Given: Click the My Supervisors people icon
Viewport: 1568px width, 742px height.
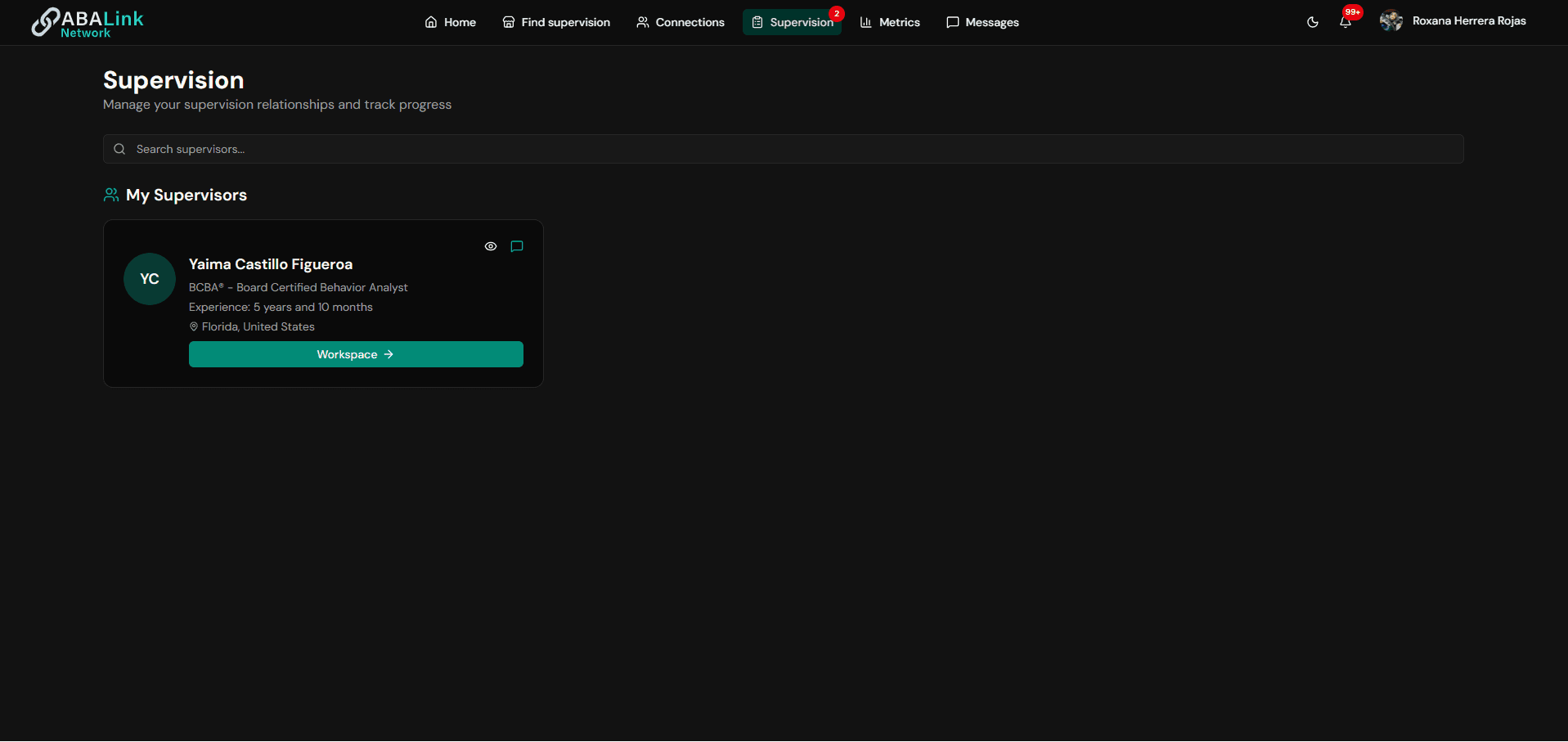Looking at the screenshot, I should (x=111, y=195).
